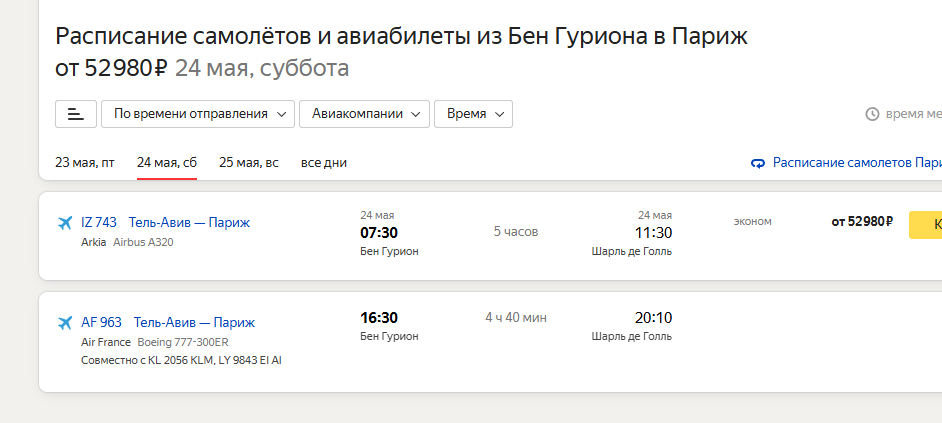Open the first 'Тель-Авив — Париж' route link
This screenshot has width=942, height=423.
(189, 223)
